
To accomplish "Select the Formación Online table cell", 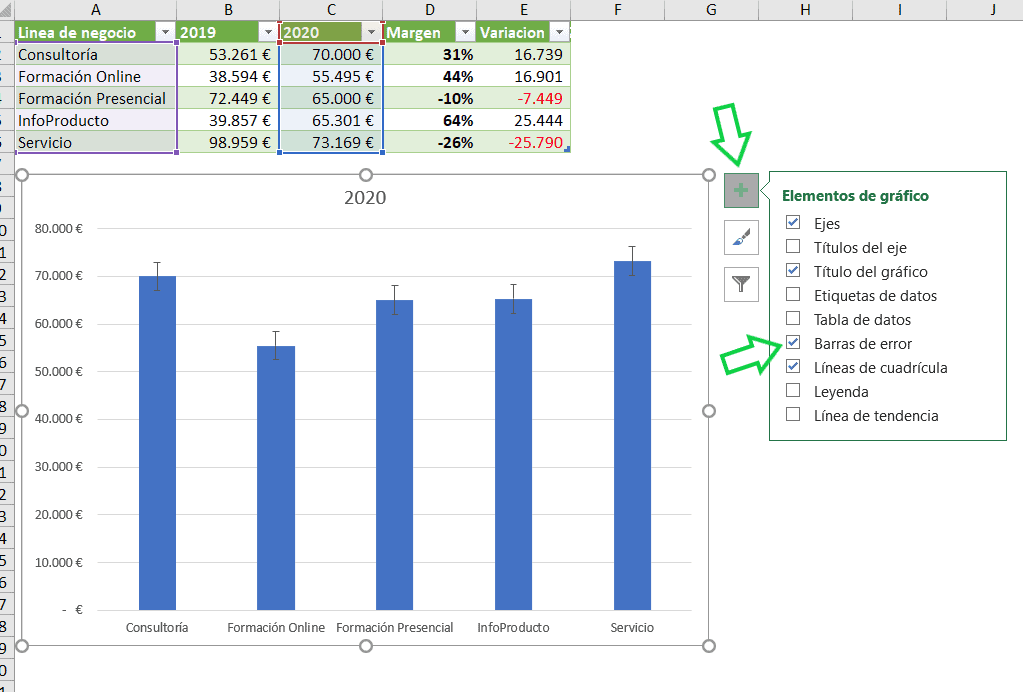I will tap(96, 77).
